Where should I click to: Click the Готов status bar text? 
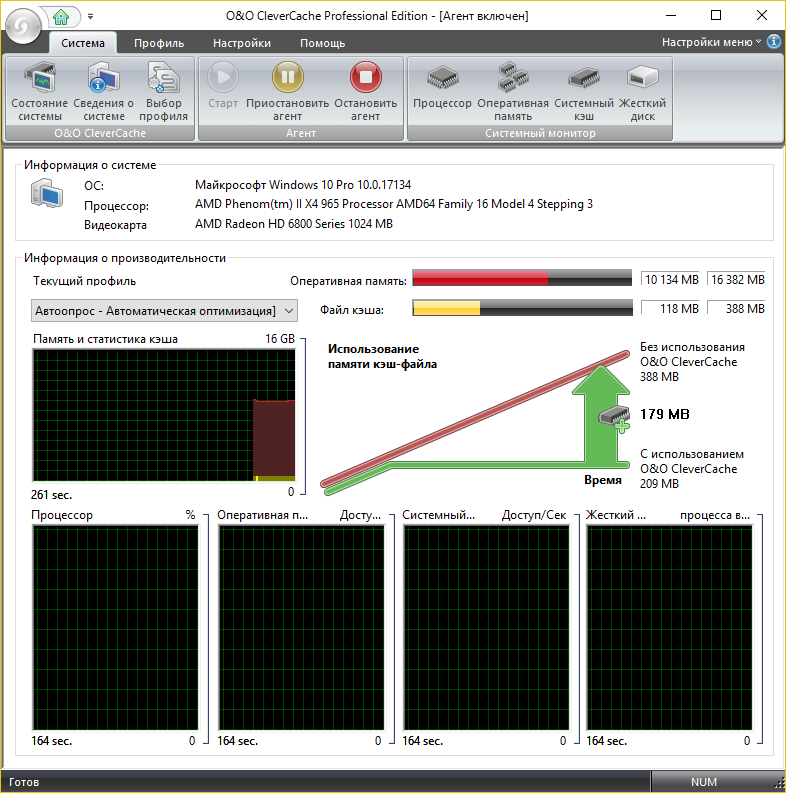[24, 782]
